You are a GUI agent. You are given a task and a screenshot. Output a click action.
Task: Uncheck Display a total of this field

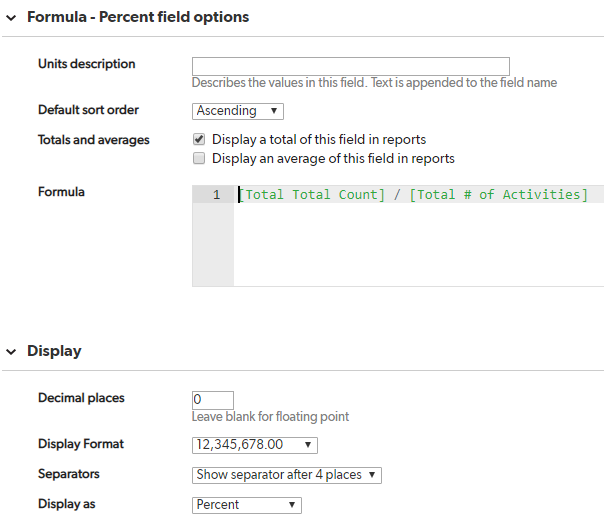199,139
